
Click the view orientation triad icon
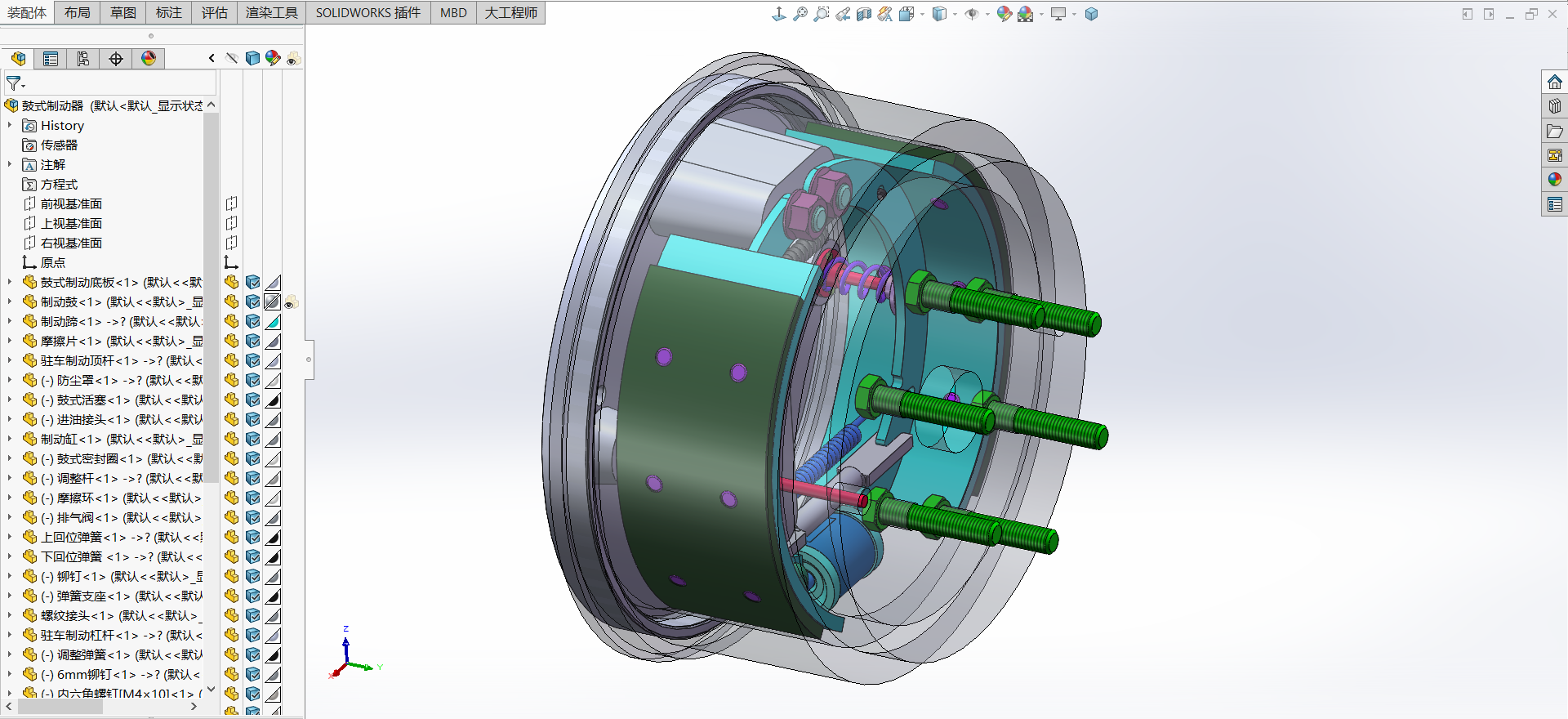(x=779, y=14)
